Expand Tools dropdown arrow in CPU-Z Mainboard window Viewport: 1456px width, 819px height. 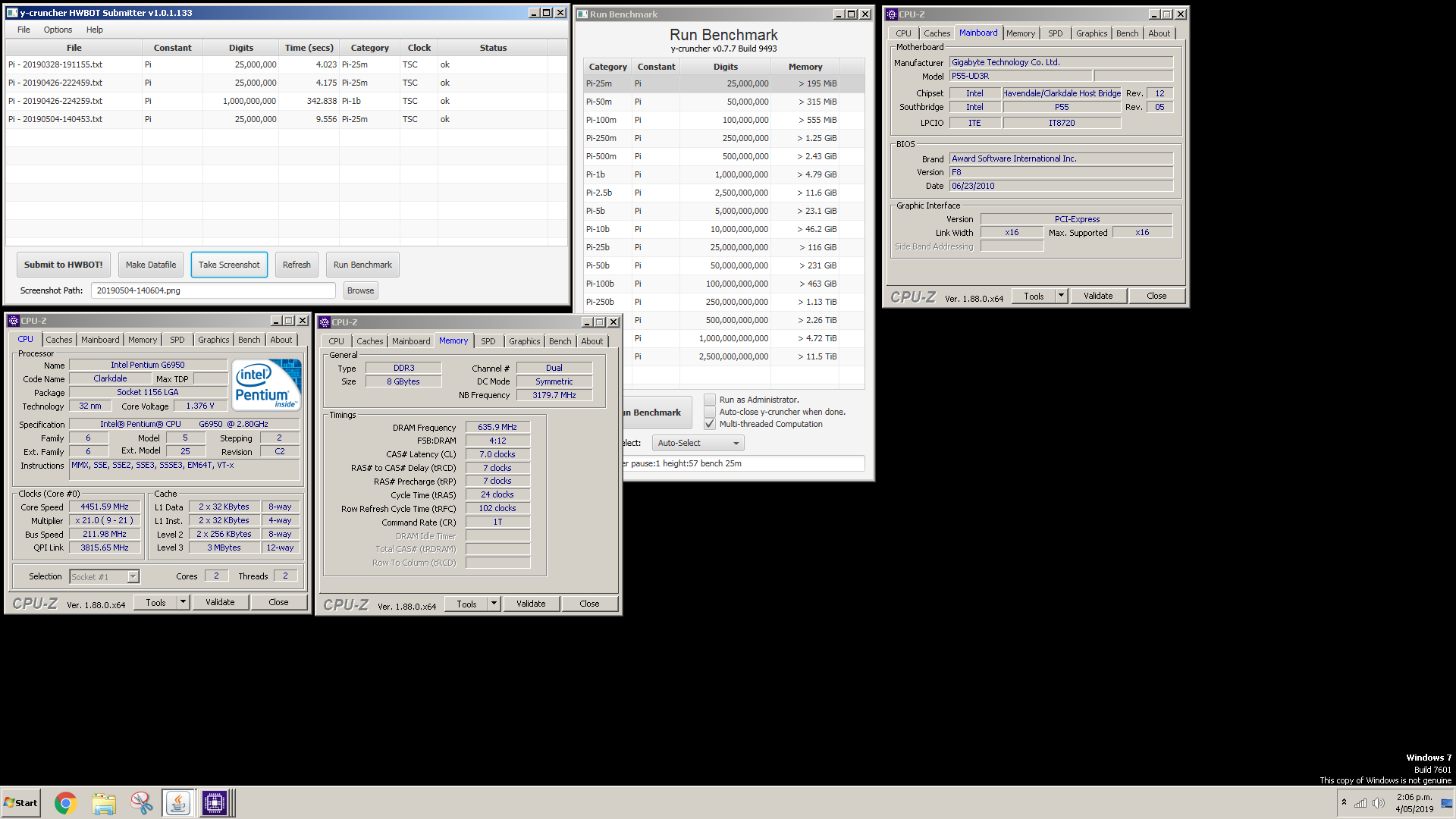[1062, 296]
